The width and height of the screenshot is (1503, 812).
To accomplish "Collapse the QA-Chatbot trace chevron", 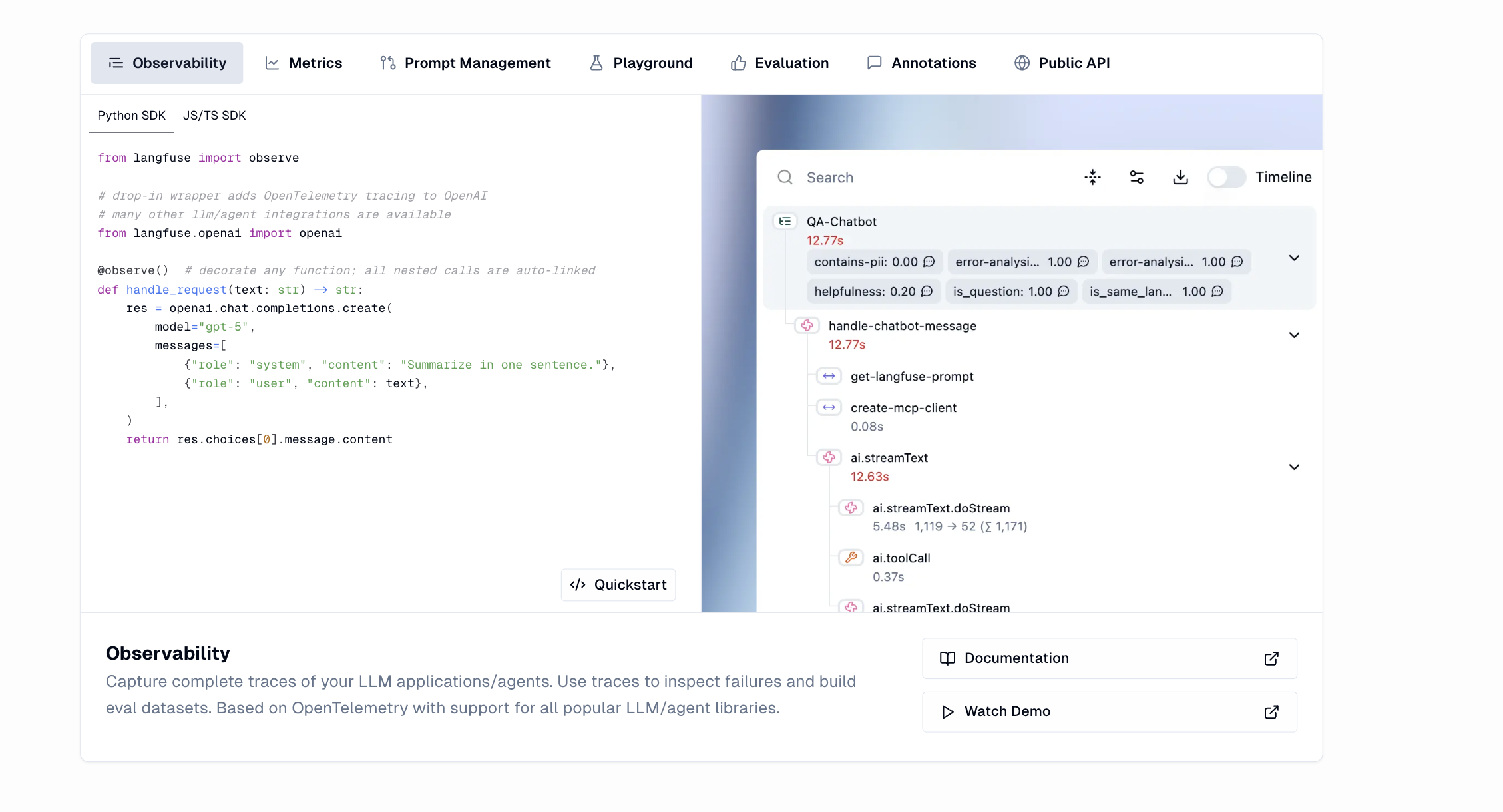I will click(x=1294, y=258).
